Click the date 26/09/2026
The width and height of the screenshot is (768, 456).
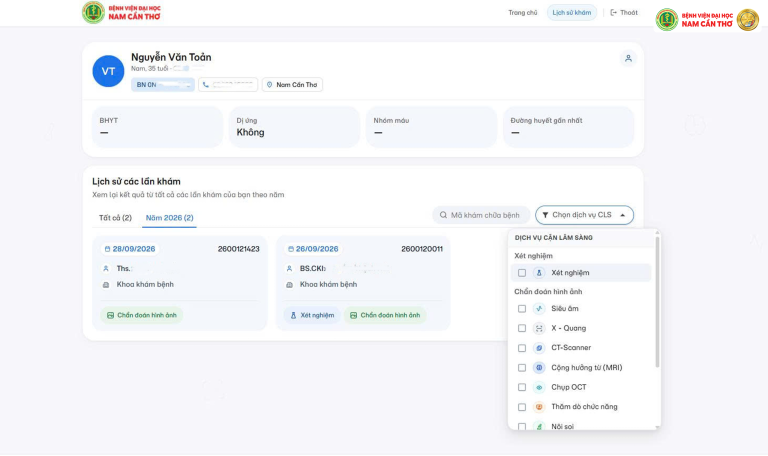click(317, 249)
